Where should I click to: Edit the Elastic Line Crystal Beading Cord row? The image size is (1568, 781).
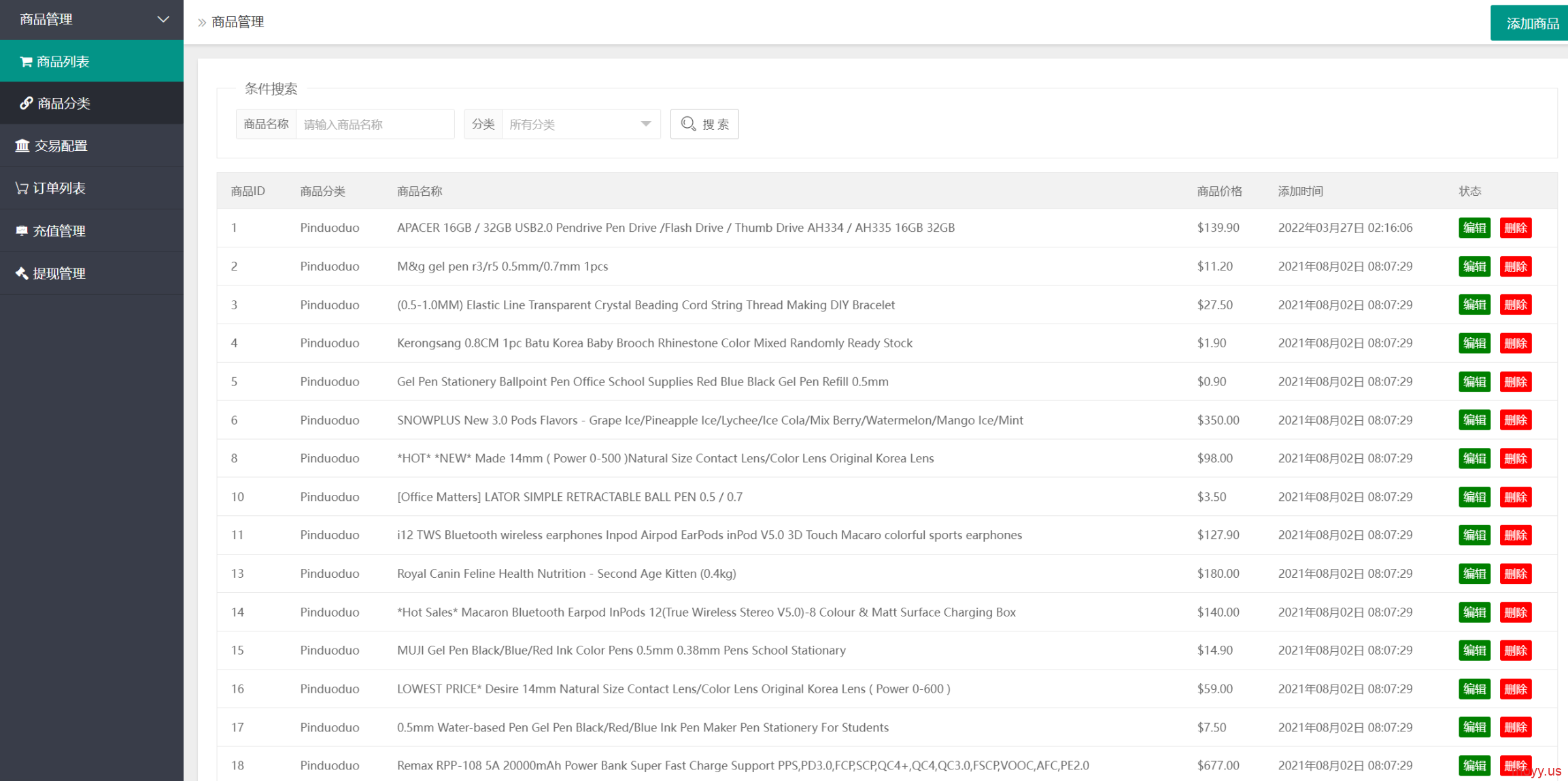(1474, 305)
